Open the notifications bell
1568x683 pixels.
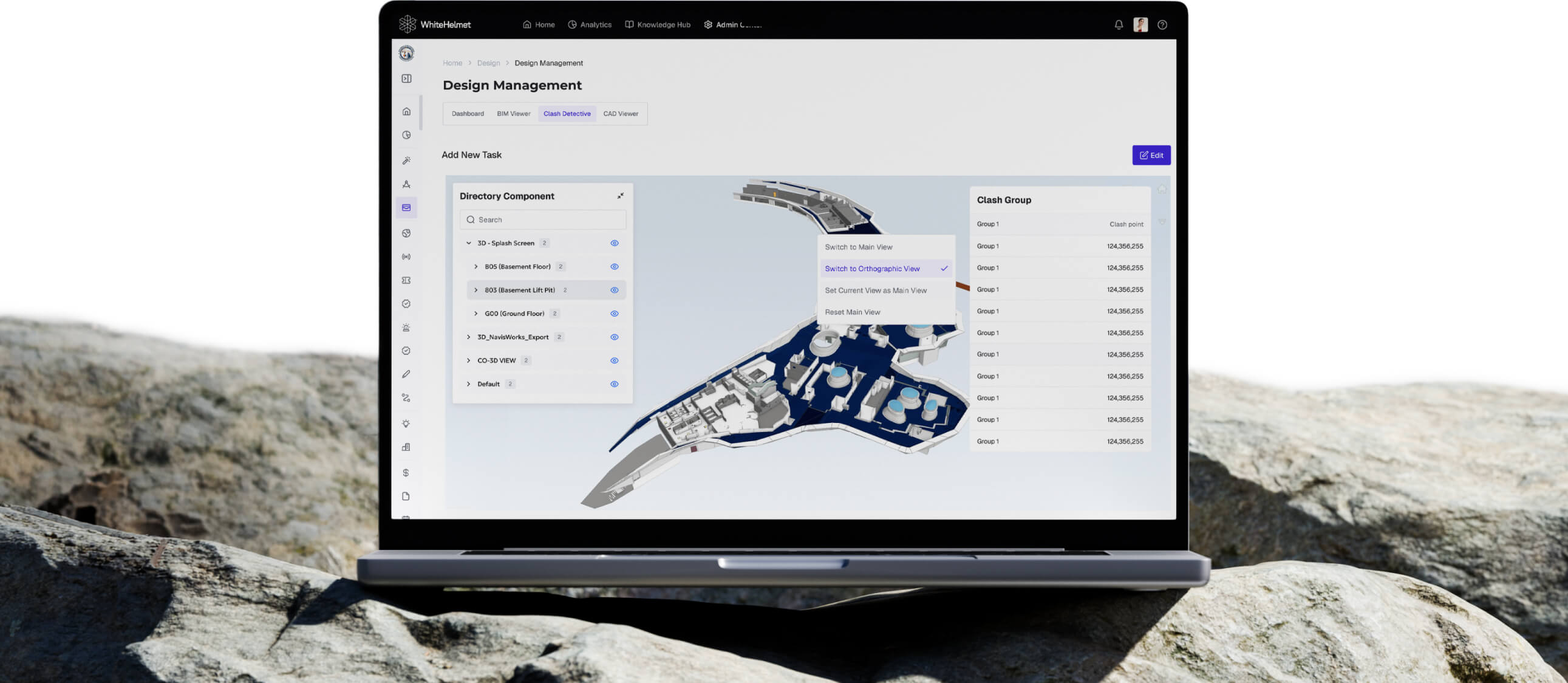pos(1119,25)
